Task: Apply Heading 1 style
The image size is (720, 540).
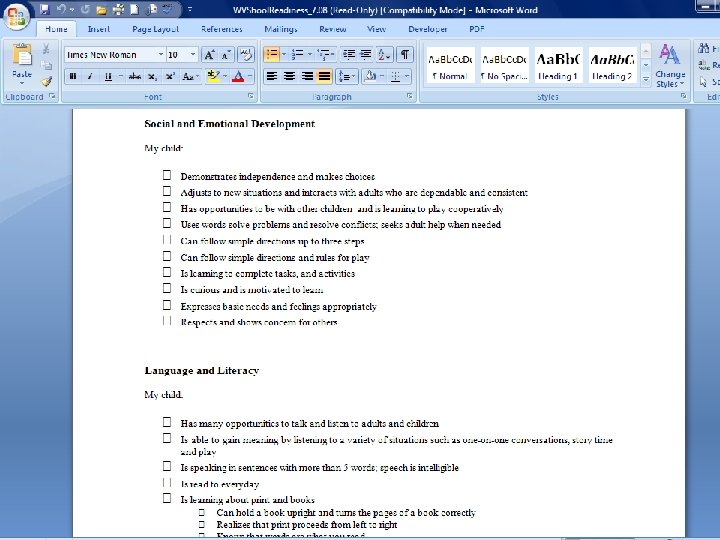Action: [558, 65]
